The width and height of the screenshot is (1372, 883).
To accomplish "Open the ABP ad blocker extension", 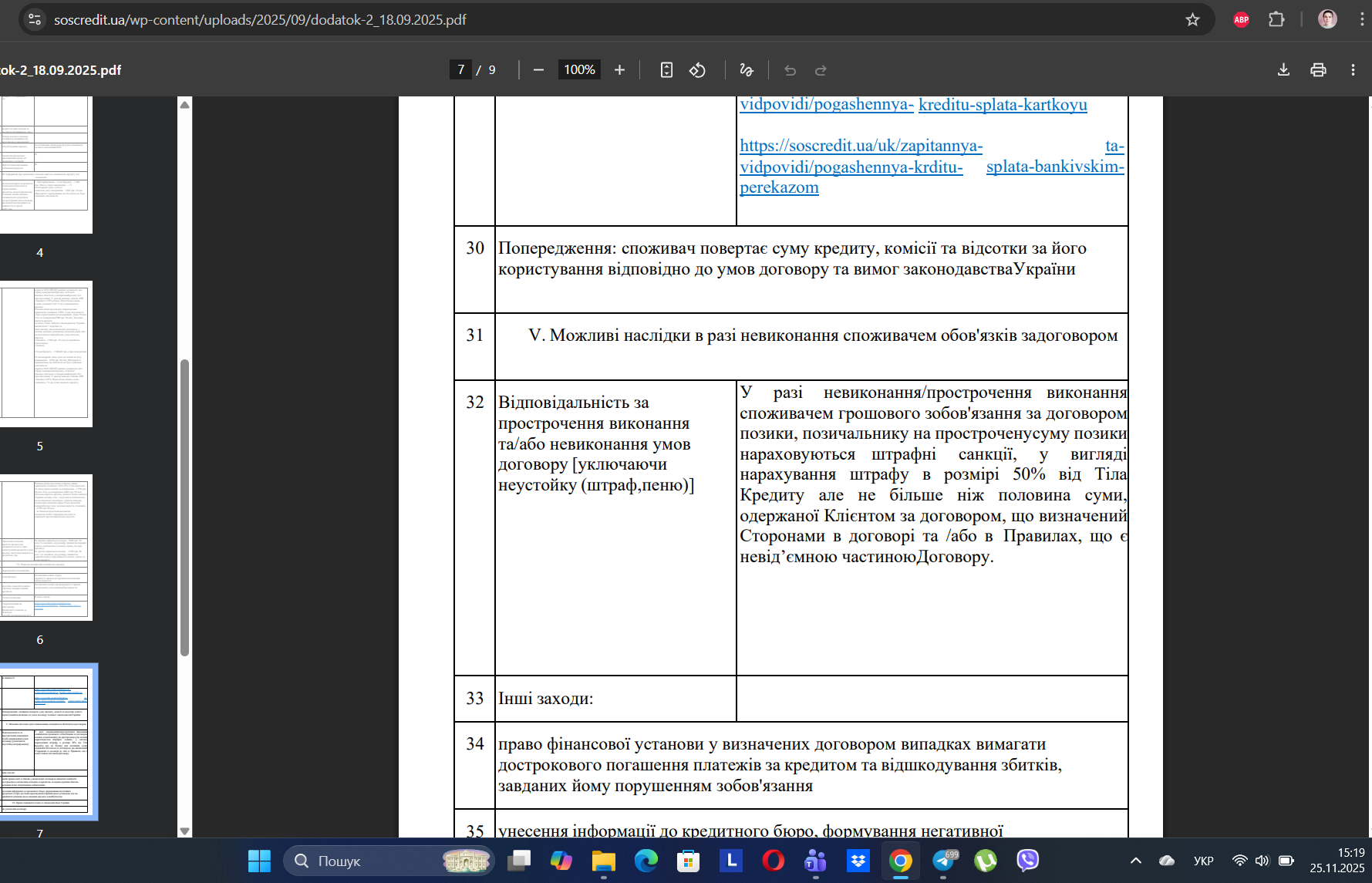I will (x=1241, y=19).
